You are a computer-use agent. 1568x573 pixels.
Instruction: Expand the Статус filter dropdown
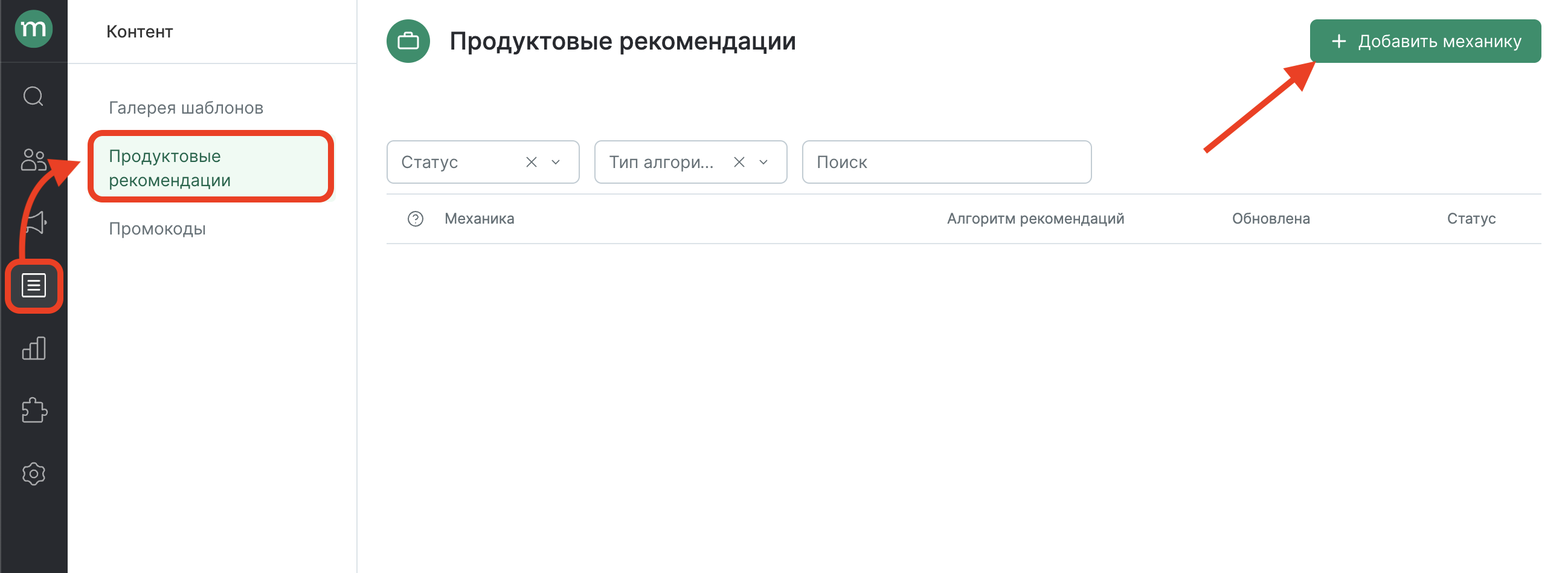556,162
